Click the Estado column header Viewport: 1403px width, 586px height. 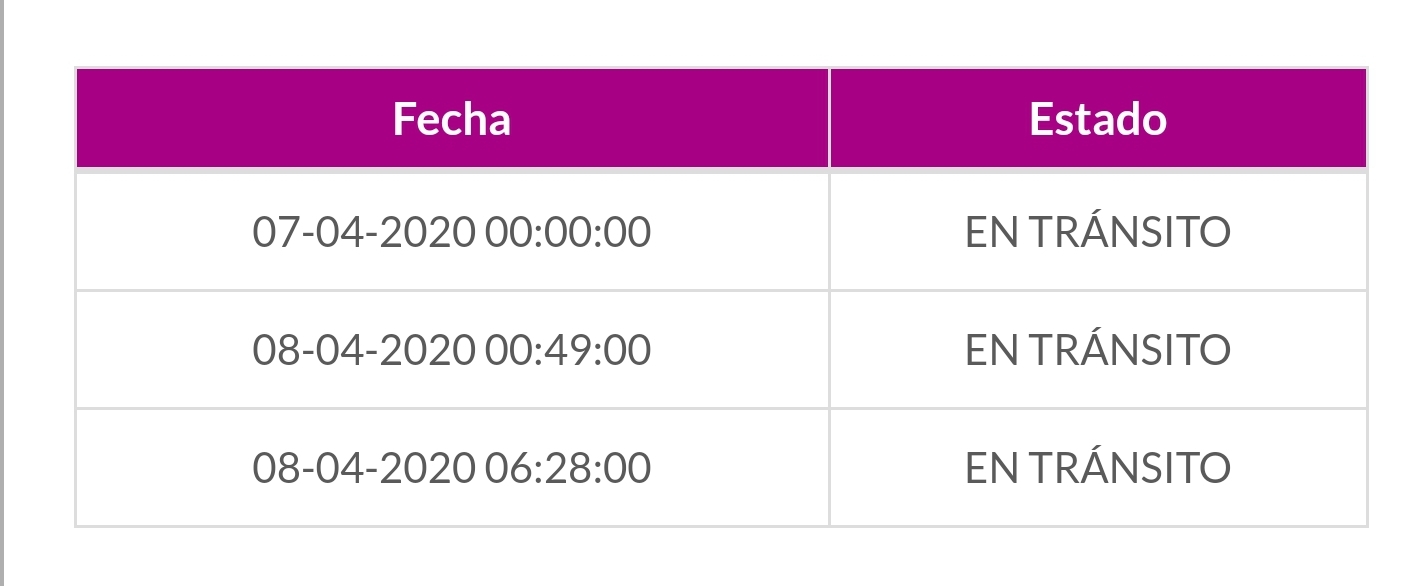(x=1097, y=119)
